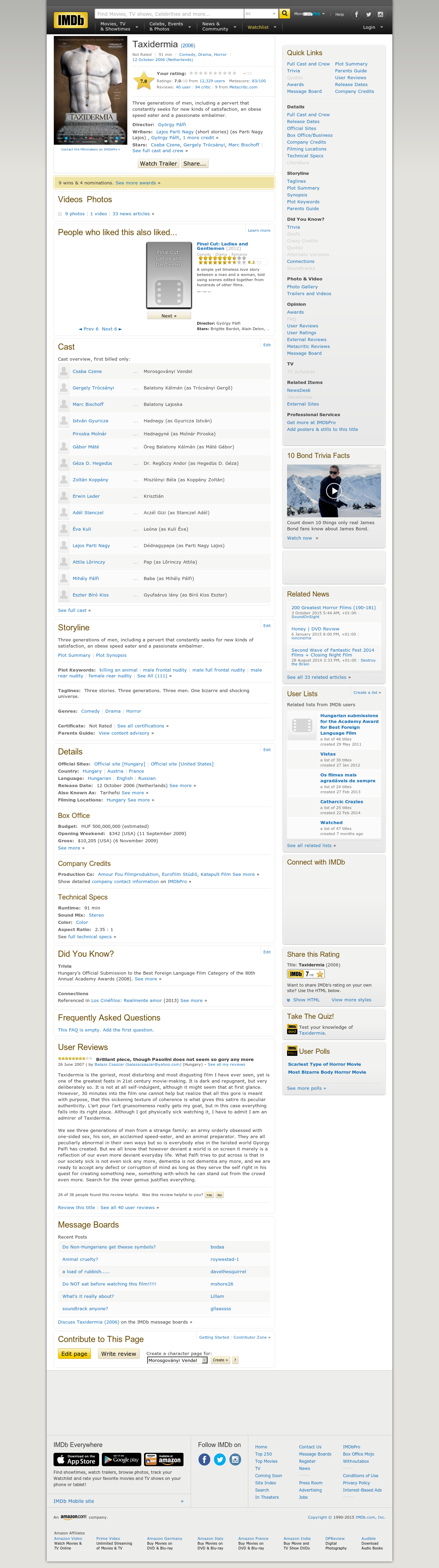Click the Twitter icon under Follow IMDb on

[220, 1459]
